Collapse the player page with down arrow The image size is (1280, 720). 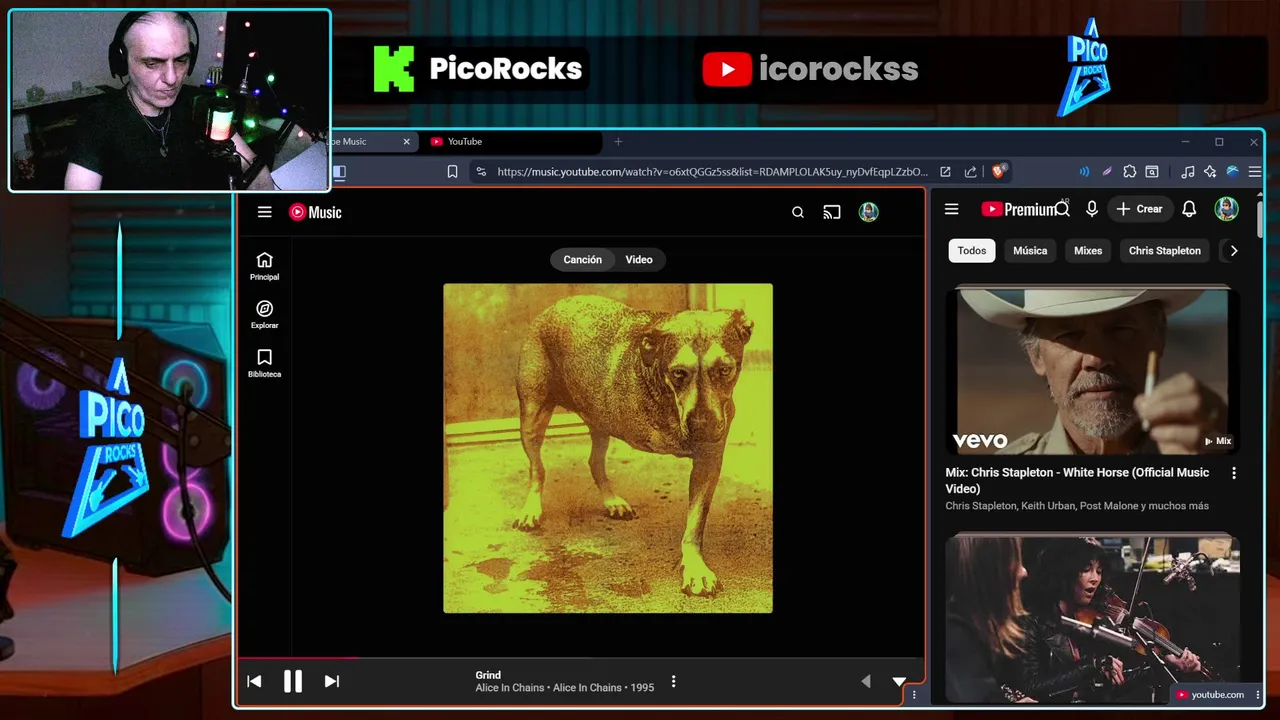pyautogui.click(x=899, y=681)
